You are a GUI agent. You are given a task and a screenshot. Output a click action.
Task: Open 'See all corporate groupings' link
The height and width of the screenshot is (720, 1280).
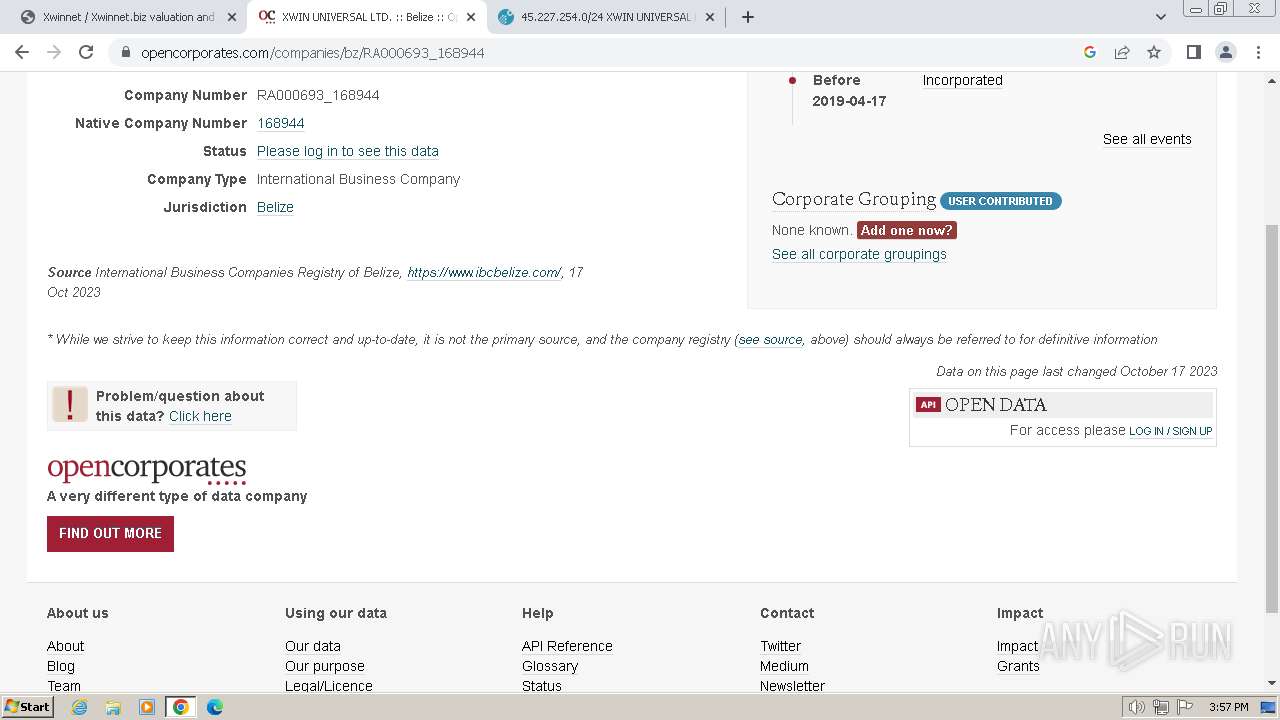tap(859, 254)
